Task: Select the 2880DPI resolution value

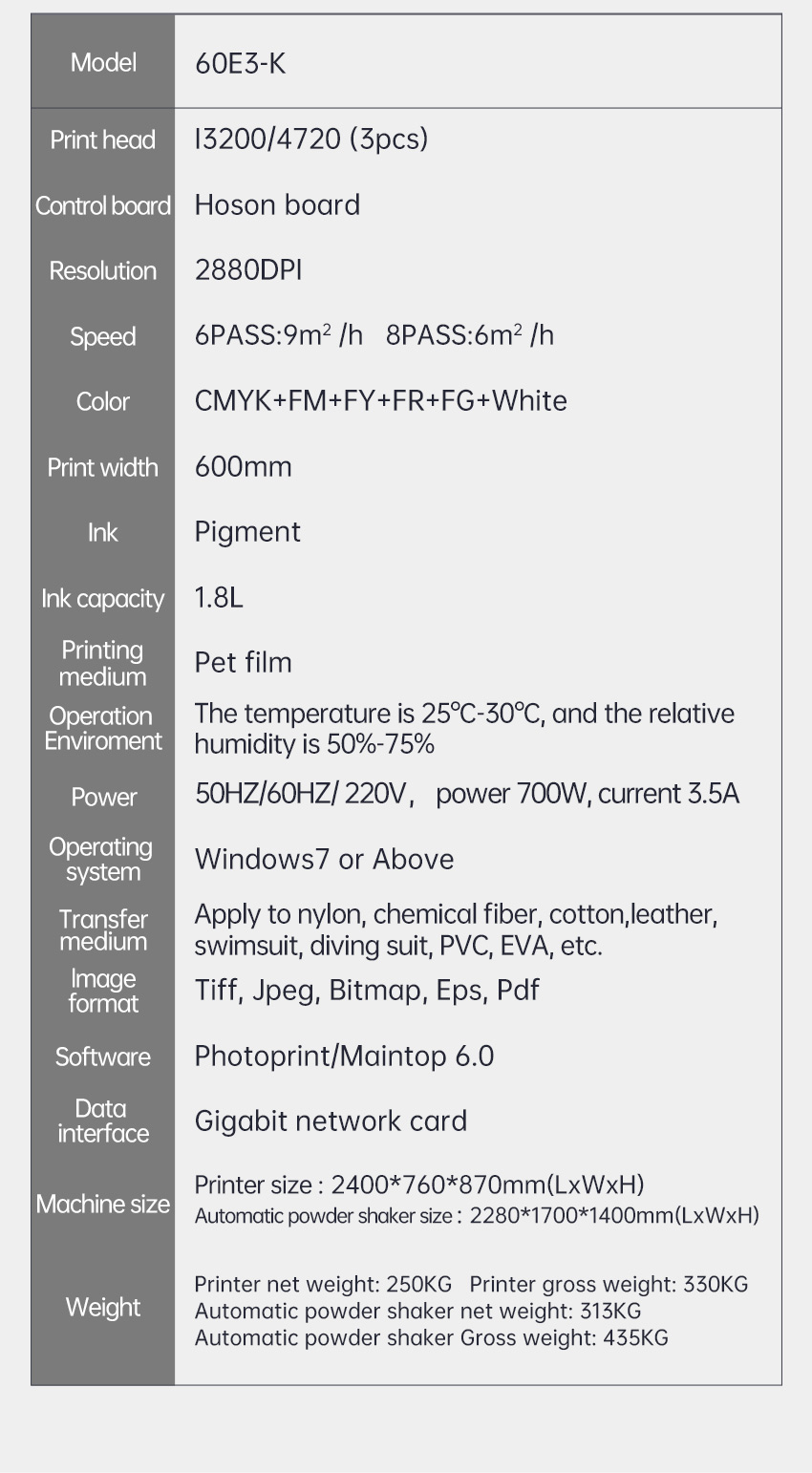Action: coord(248,270)
